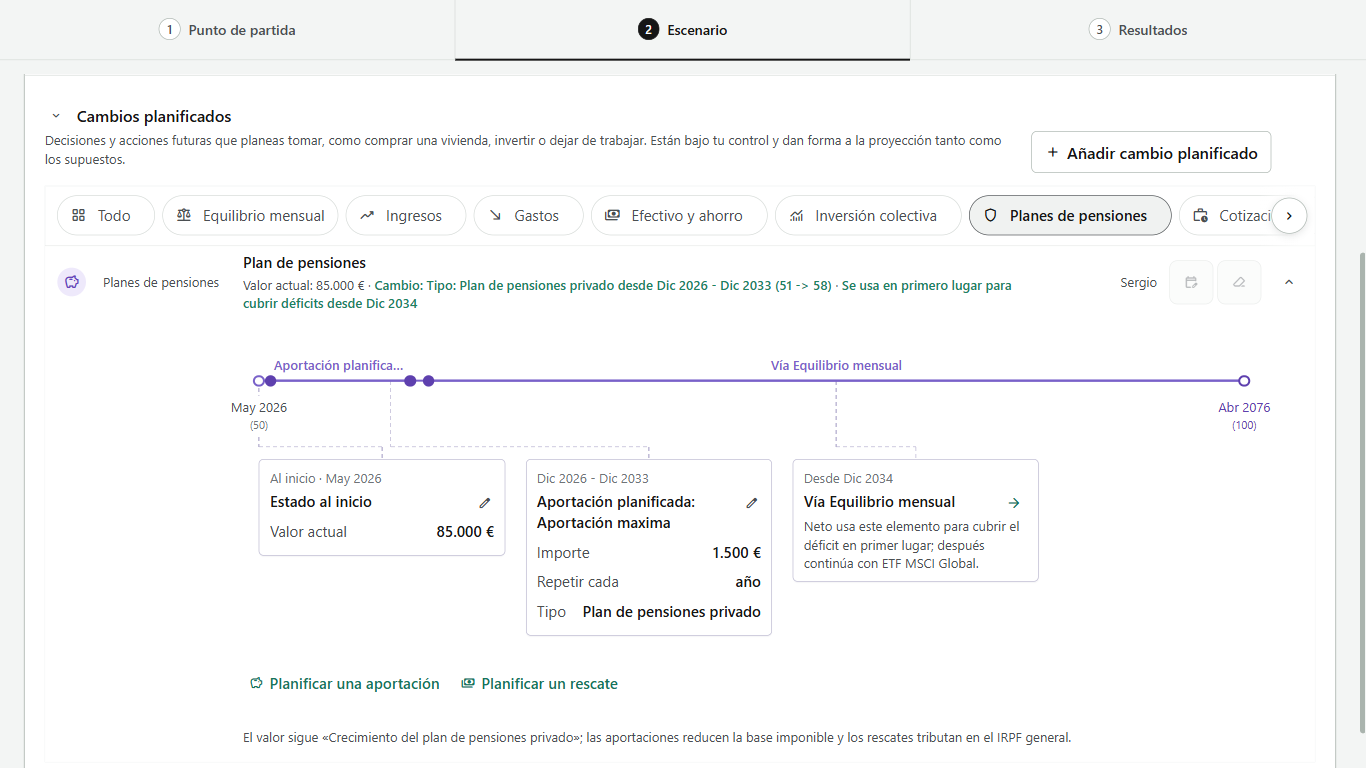Click the Valor actual 85.000 € amount
1366x768 pixels.
[x=465, y=532]
